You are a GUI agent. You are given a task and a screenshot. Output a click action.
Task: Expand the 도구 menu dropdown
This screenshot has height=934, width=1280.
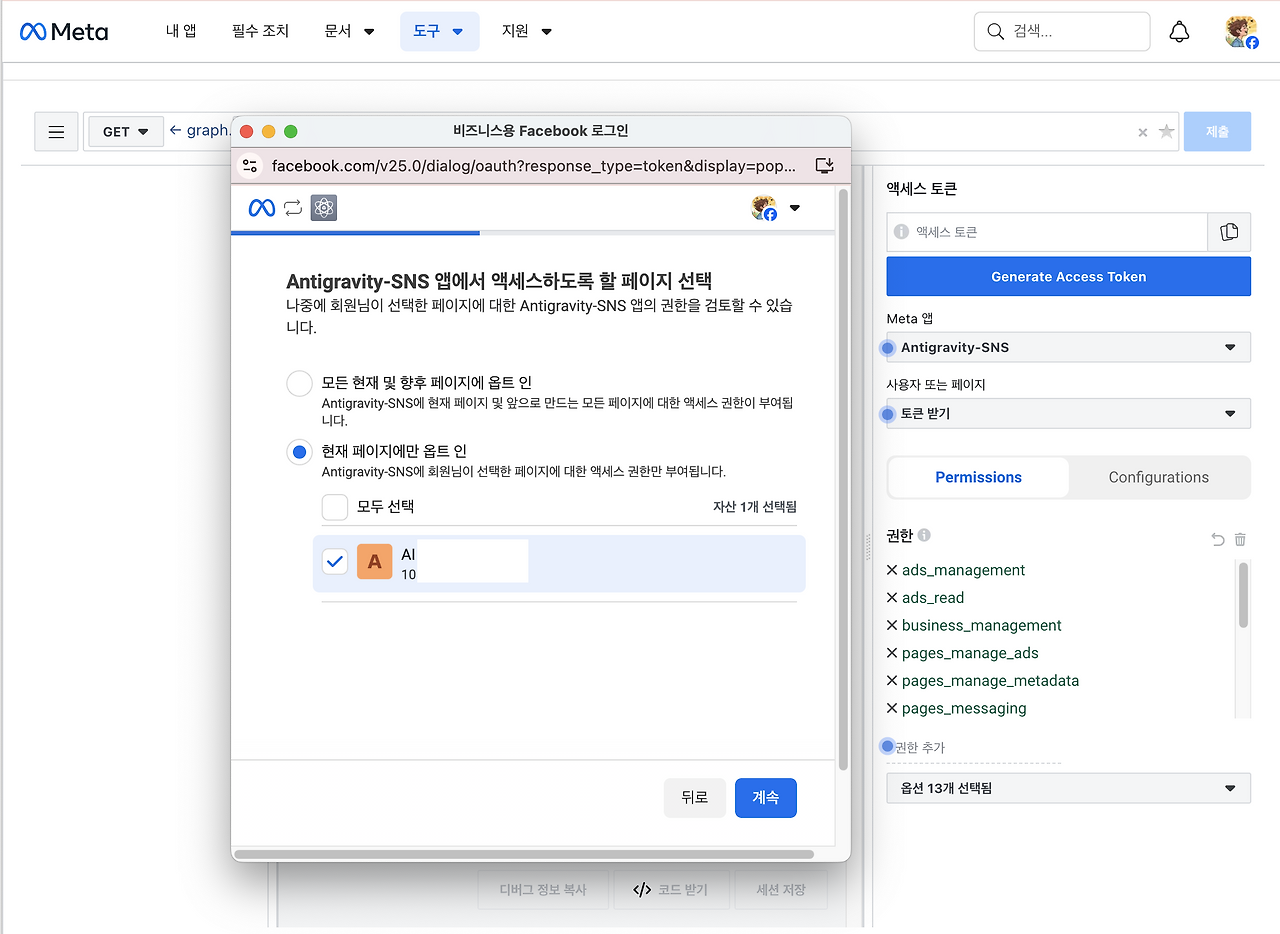[439, 32]
